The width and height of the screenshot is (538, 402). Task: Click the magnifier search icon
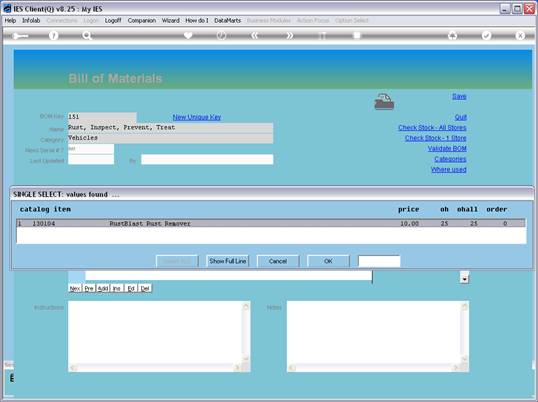click(87, 35)
